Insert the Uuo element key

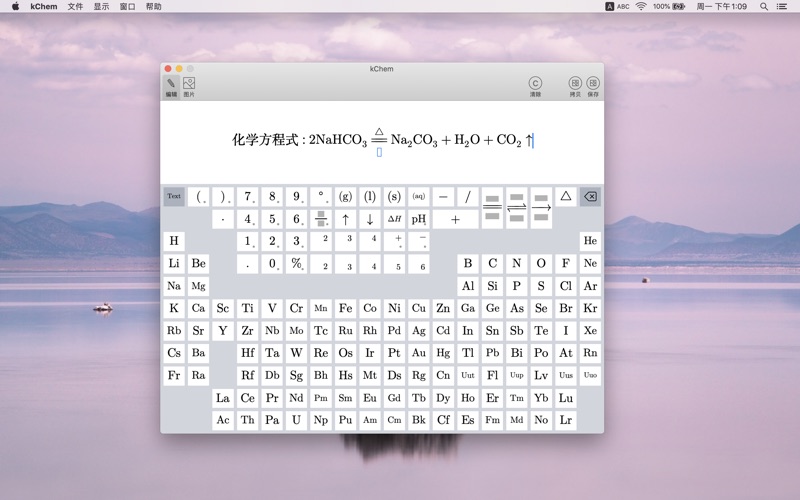click(x=590, y=376)
